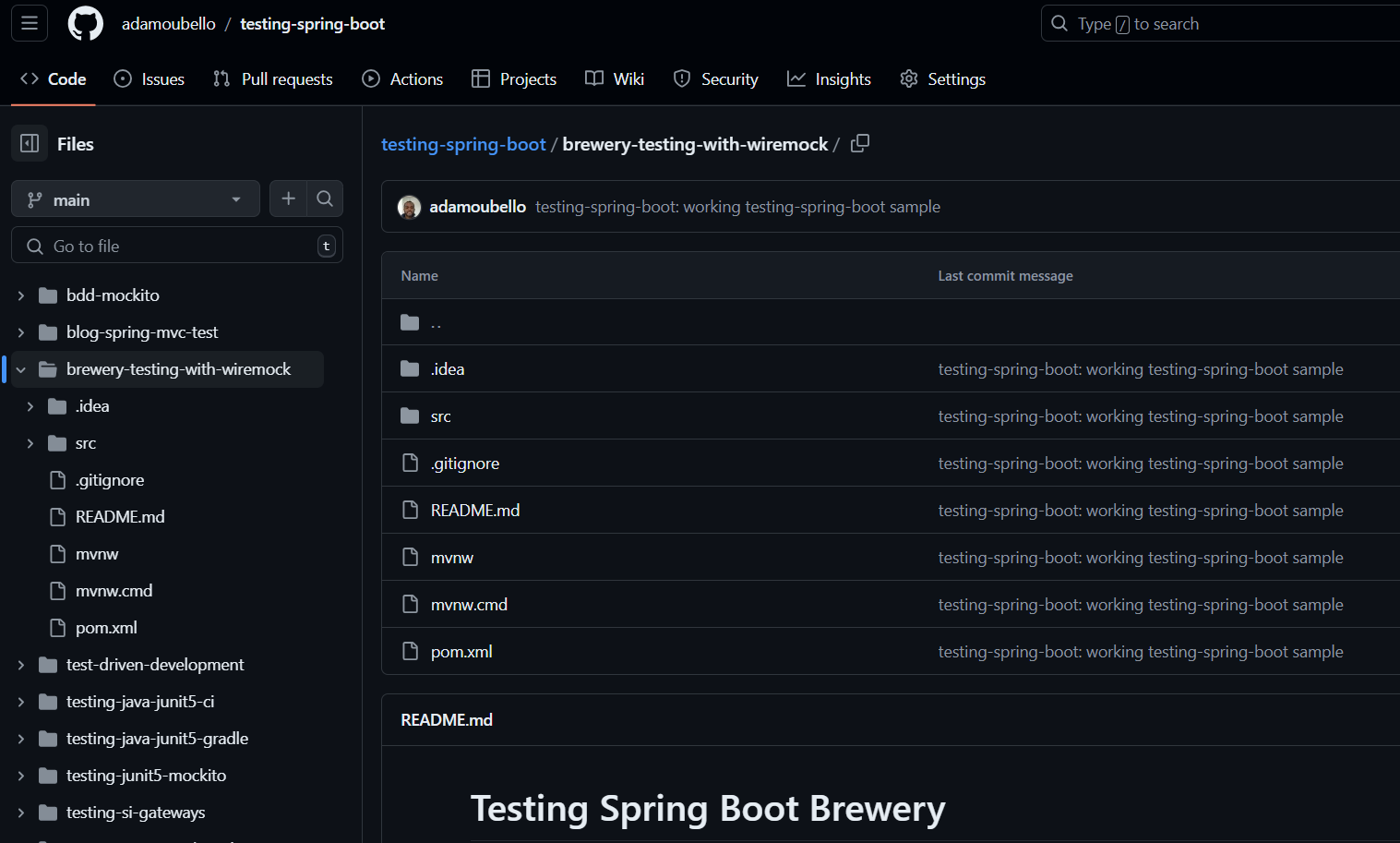Click adamoubello's avatar in the commit bar
Image resolution: width=1400 pixels, height=843 pixels.
pyautogui.click(x=410, y=207)
